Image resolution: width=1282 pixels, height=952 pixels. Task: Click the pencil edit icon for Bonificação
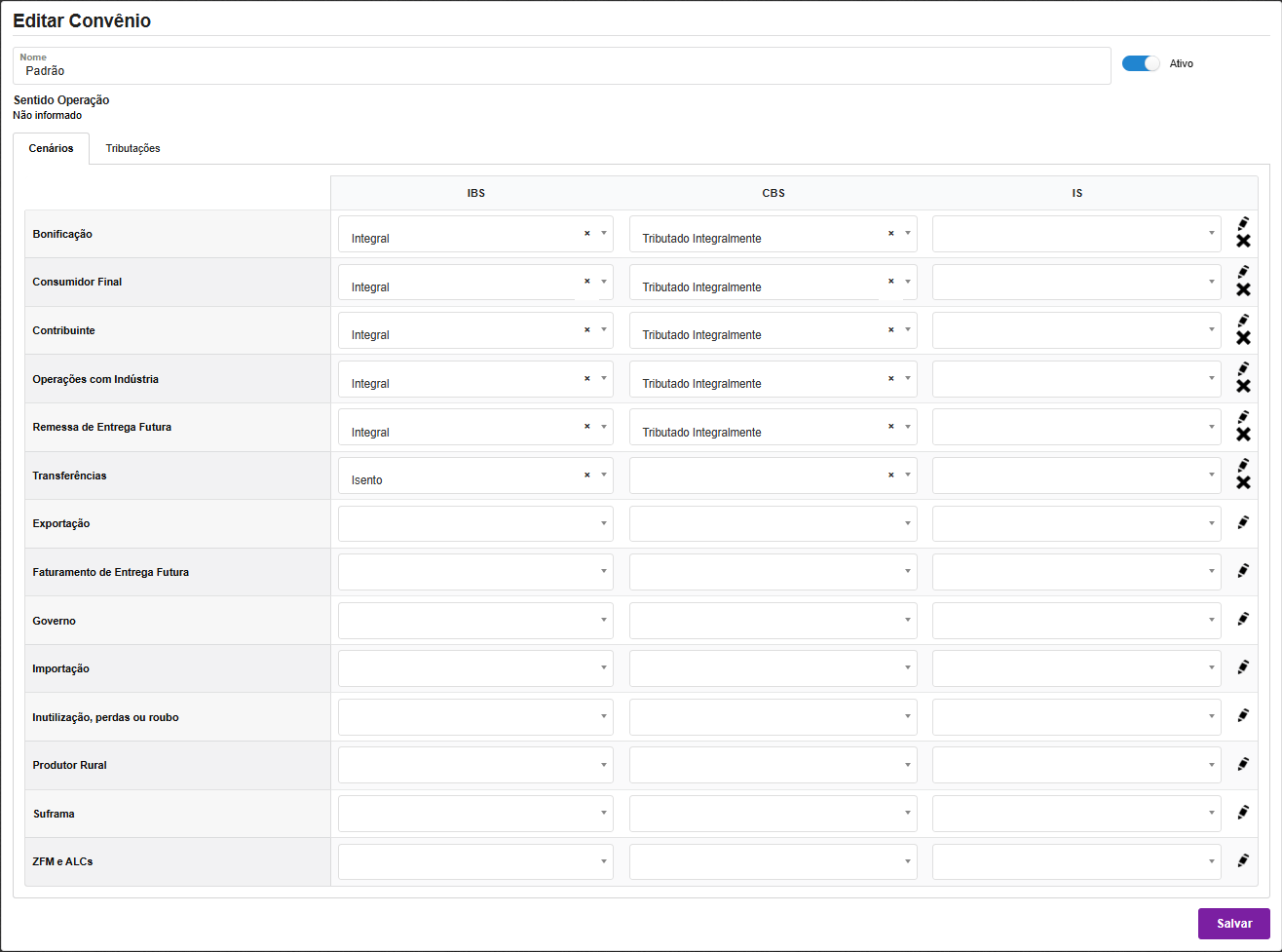1243,223
